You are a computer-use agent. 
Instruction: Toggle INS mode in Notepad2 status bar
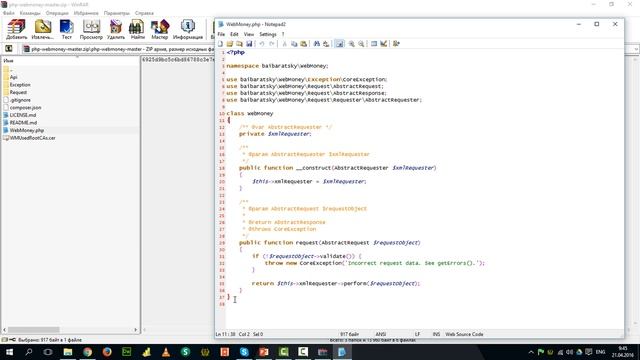(436, 334)
